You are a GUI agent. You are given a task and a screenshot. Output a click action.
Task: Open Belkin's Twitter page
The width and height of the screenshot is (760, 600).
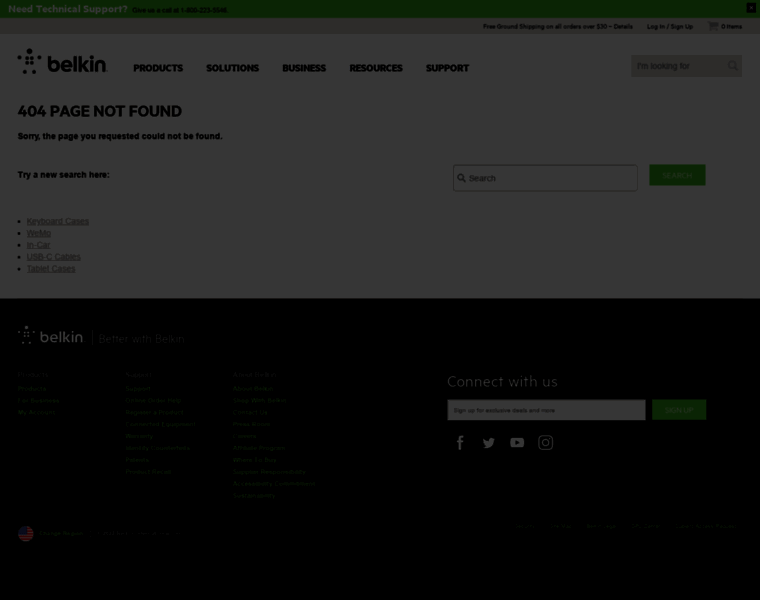point(489,443)
